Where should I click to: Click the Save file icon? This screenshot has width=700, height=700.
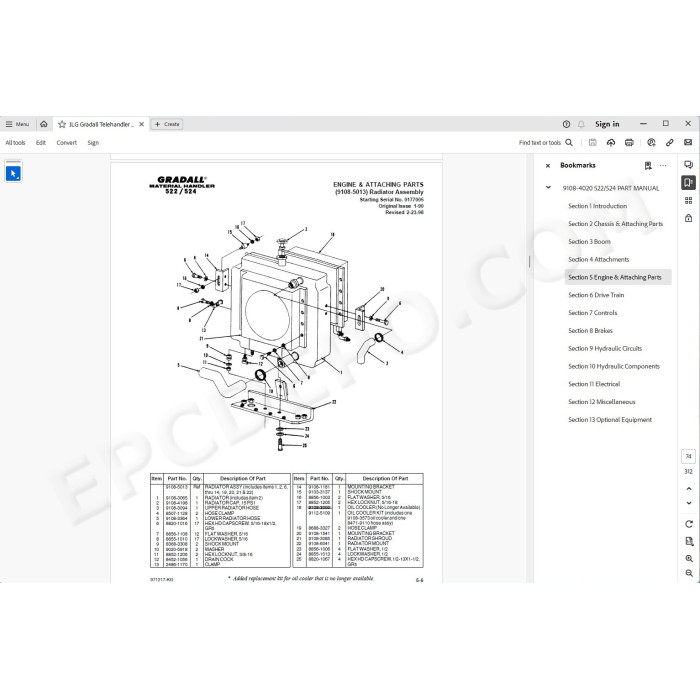[x=592, y=142]
